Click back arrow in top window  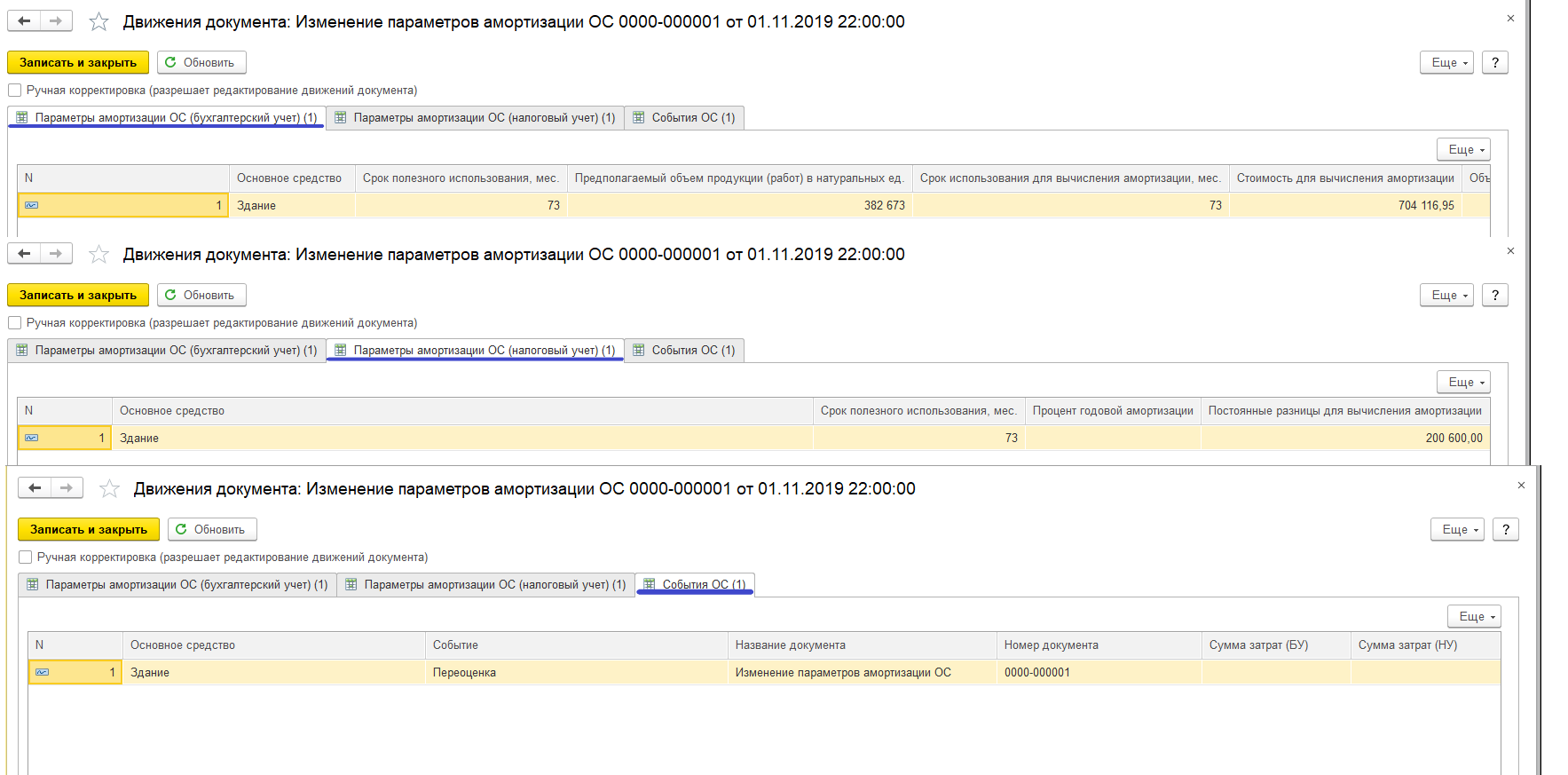(24, 20)
